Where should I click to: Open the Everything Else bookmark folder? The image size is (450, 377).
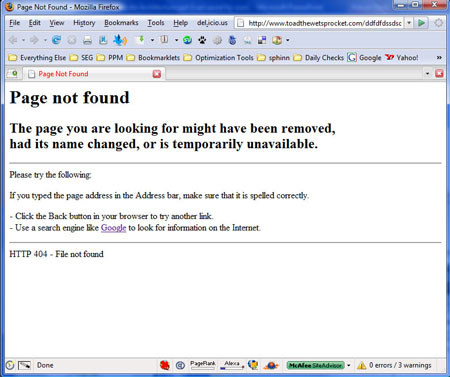tap(37, 58)
